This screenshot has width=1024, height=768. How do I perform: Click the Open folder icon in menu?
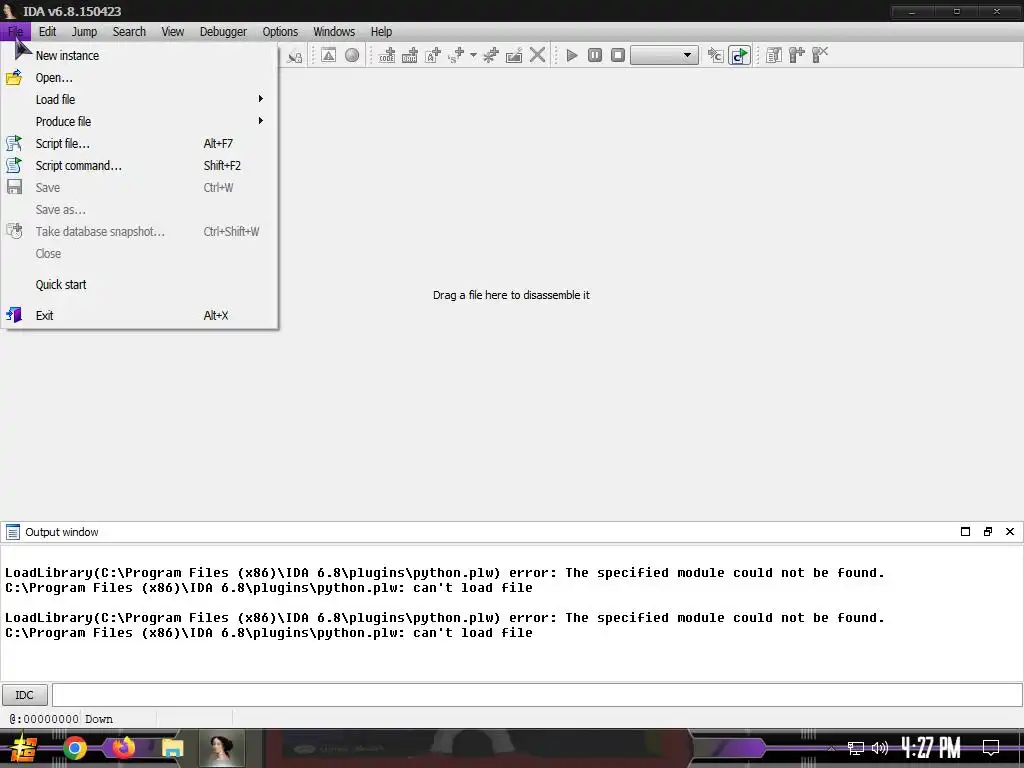coord(14,78)
